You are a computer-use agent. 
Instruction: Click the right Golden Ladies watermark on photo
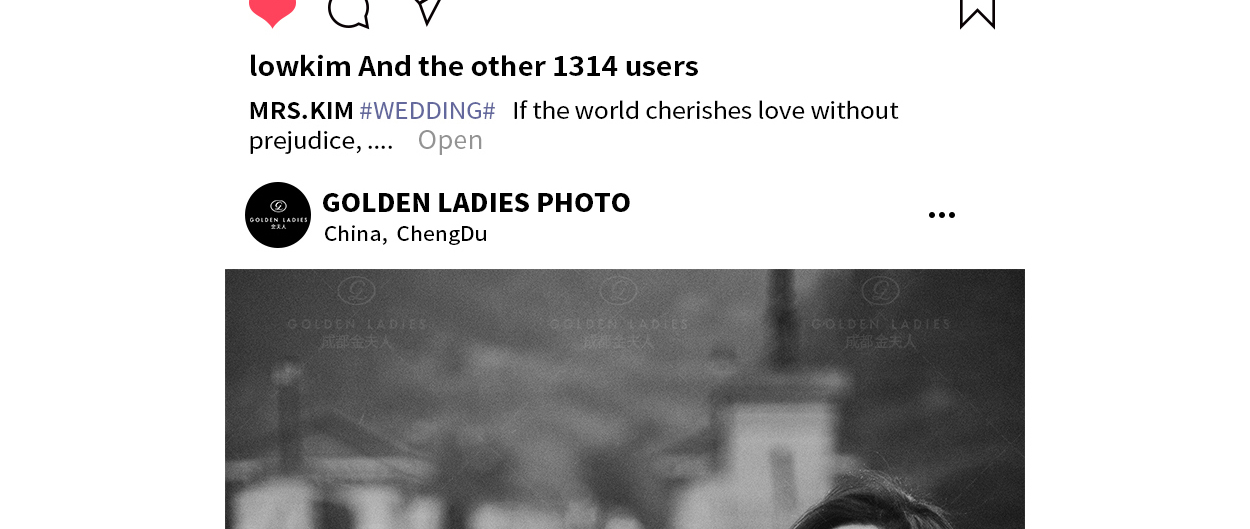click(x=881, y=313)
